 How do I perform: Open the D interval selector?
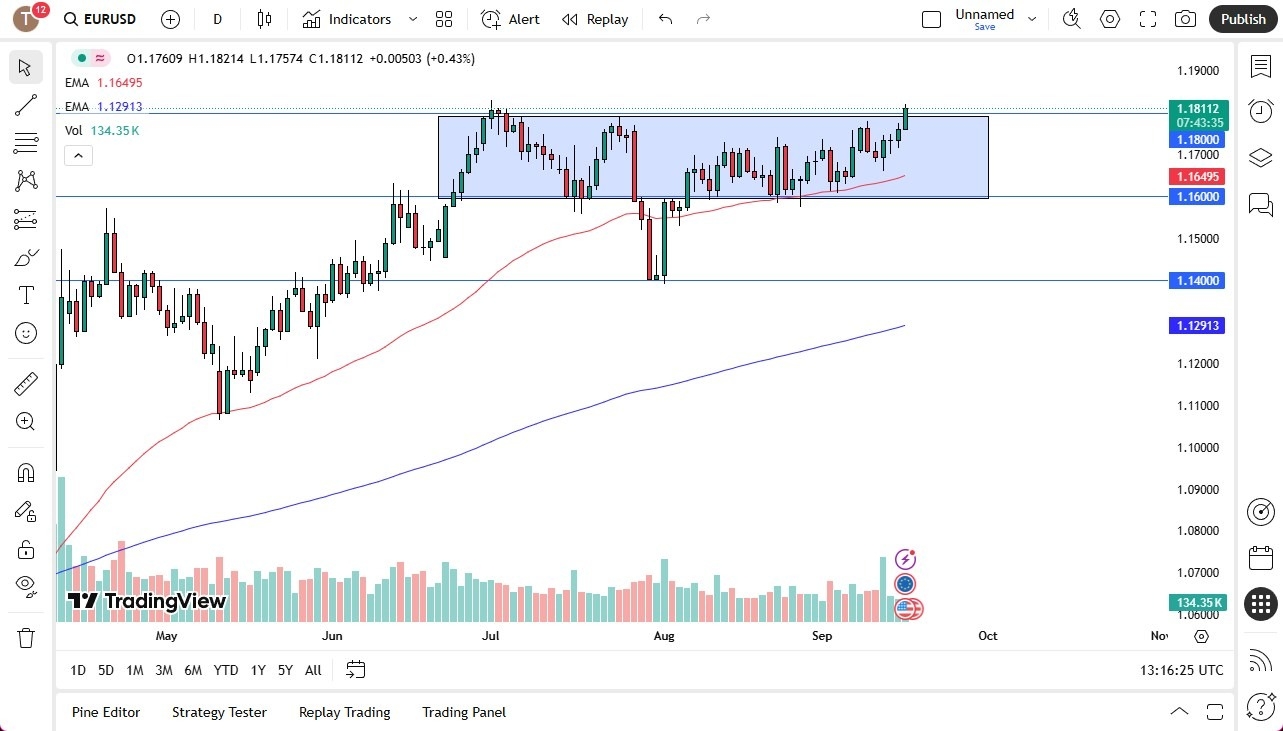pos(216,19)
